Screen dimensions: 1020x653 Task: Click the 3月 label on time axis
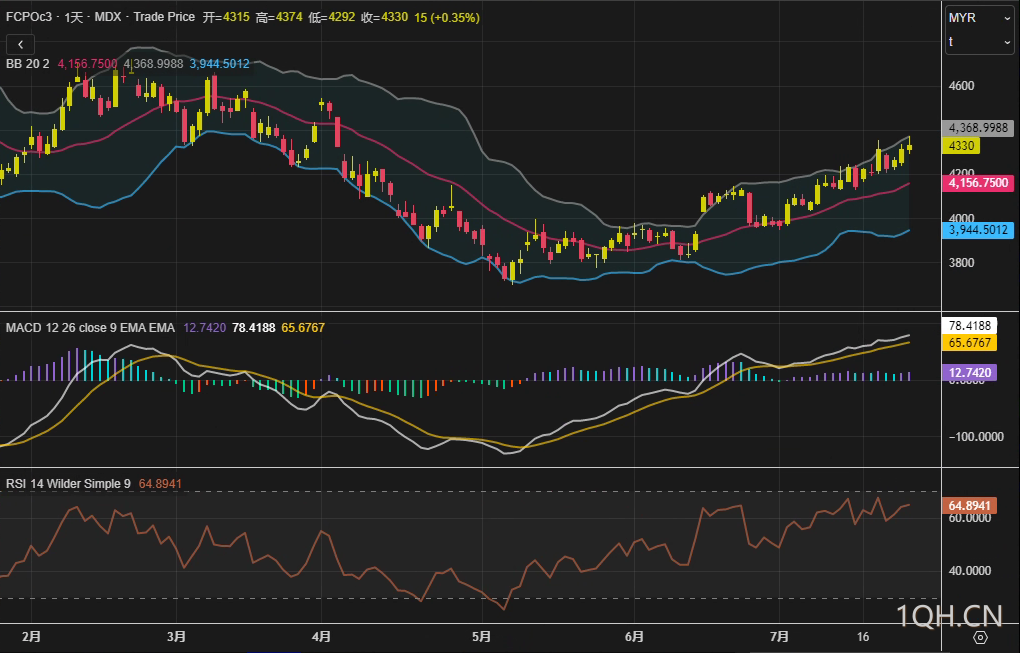point(177,636)
